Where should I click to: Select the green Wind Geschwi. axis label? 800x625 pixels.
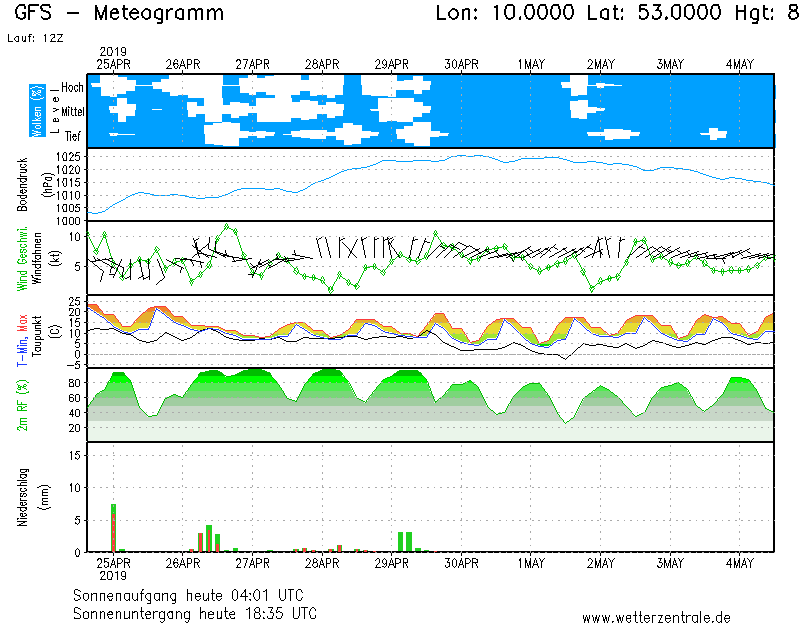22,258
